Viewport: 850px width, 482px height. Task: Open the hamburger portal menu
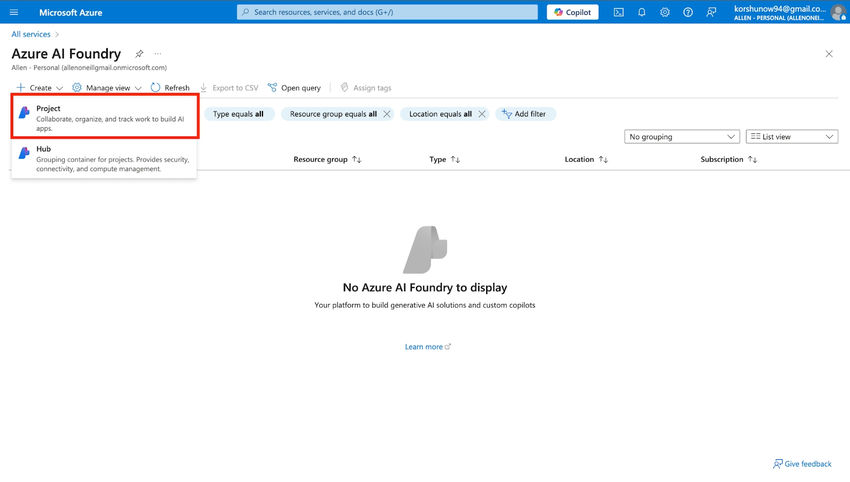[x=14, y=12]
